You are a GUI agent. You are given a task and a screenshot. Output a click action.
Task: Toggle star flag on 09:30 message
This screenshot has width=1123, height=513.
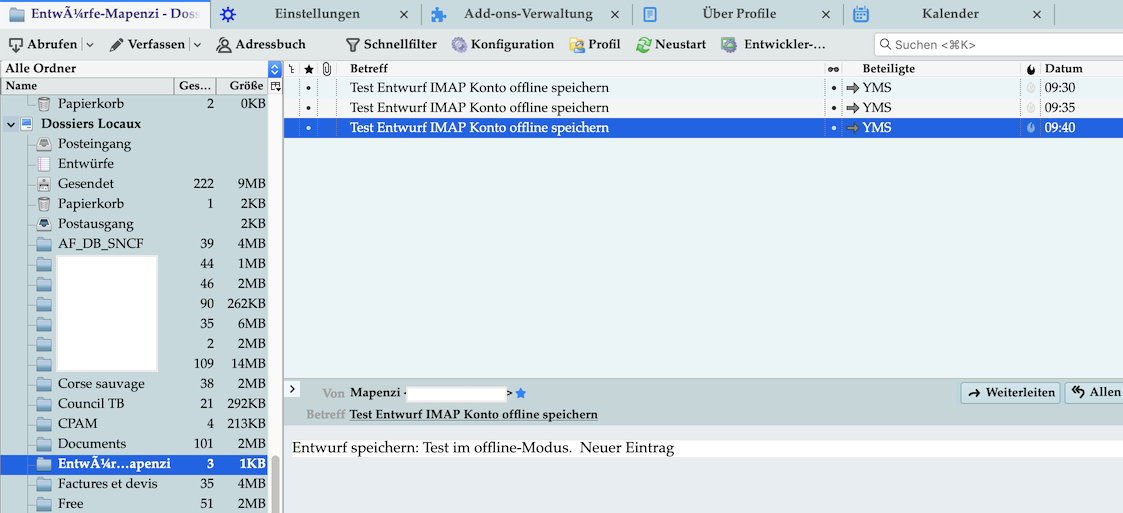(x=309, y=88)
